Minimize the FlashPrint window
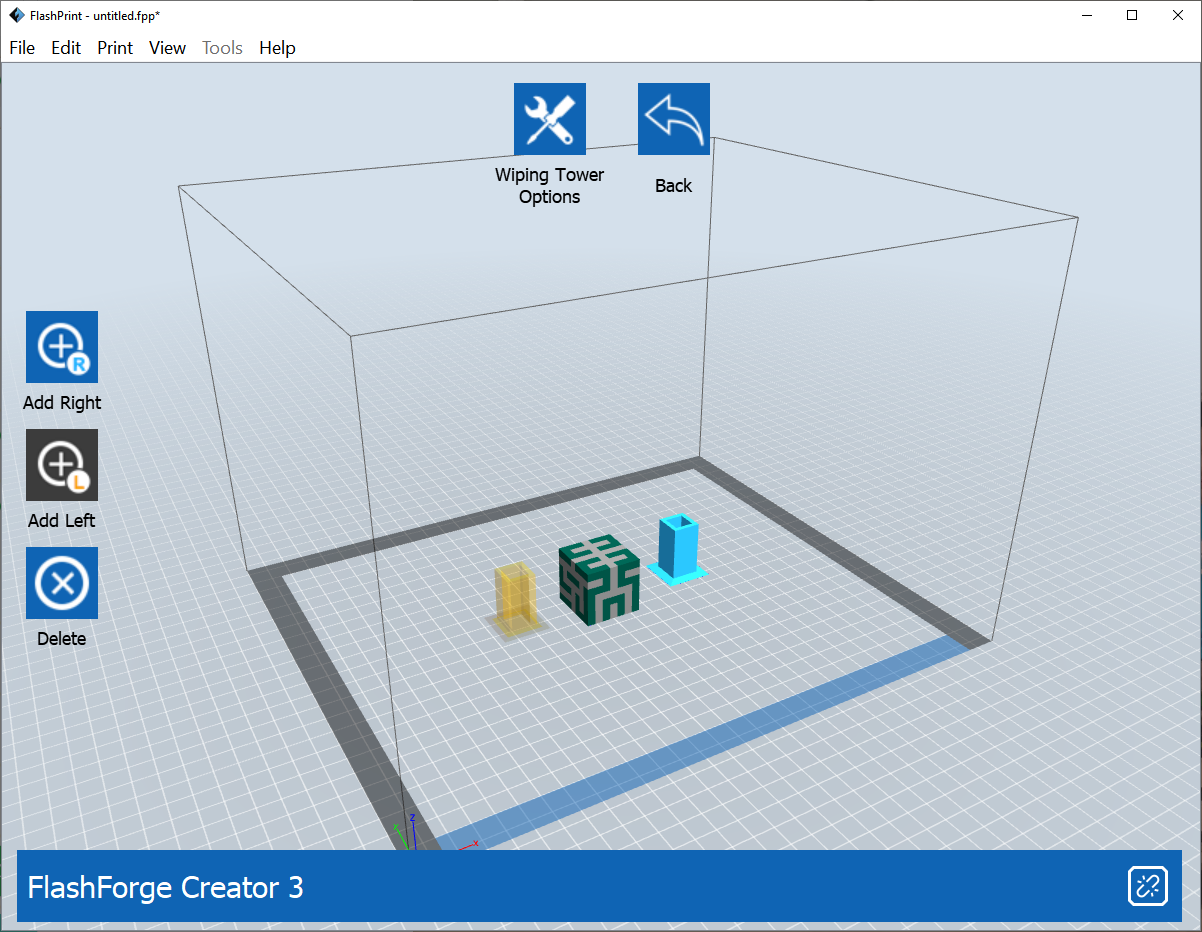Image resolution: width=1202 pixels, height=932 pixels. tap(1086, 15)
